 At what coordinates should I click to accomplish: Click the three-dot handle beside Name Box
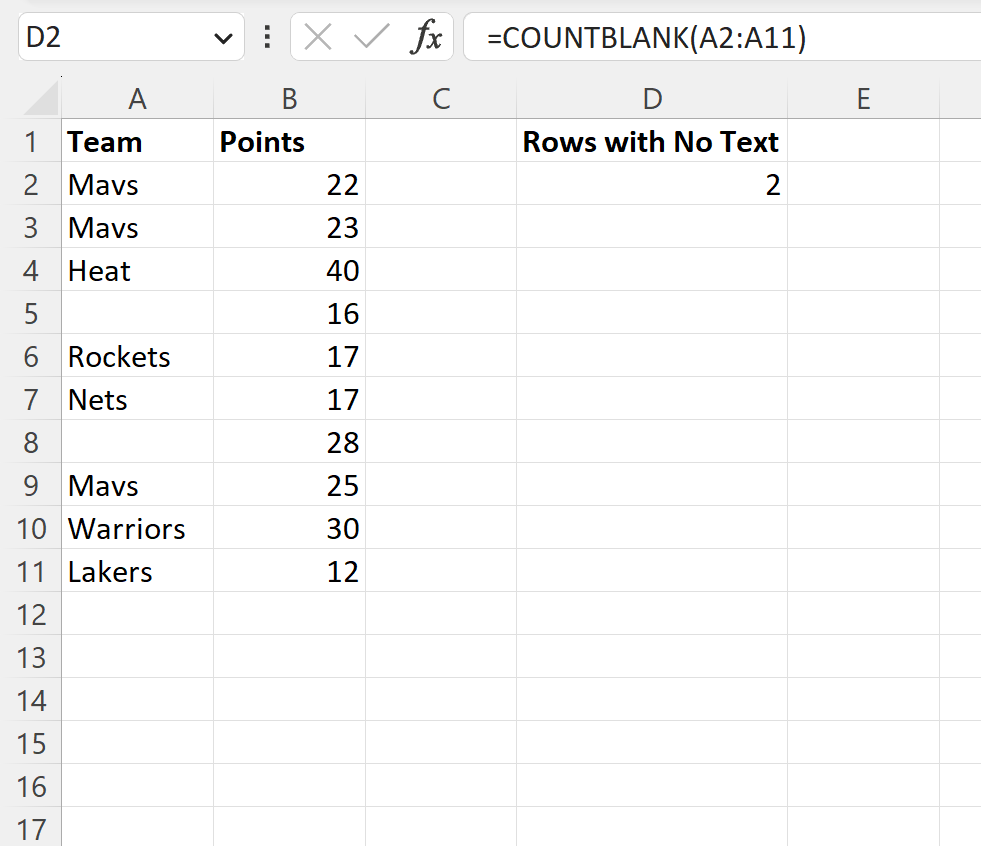click(x=267, y=38)
